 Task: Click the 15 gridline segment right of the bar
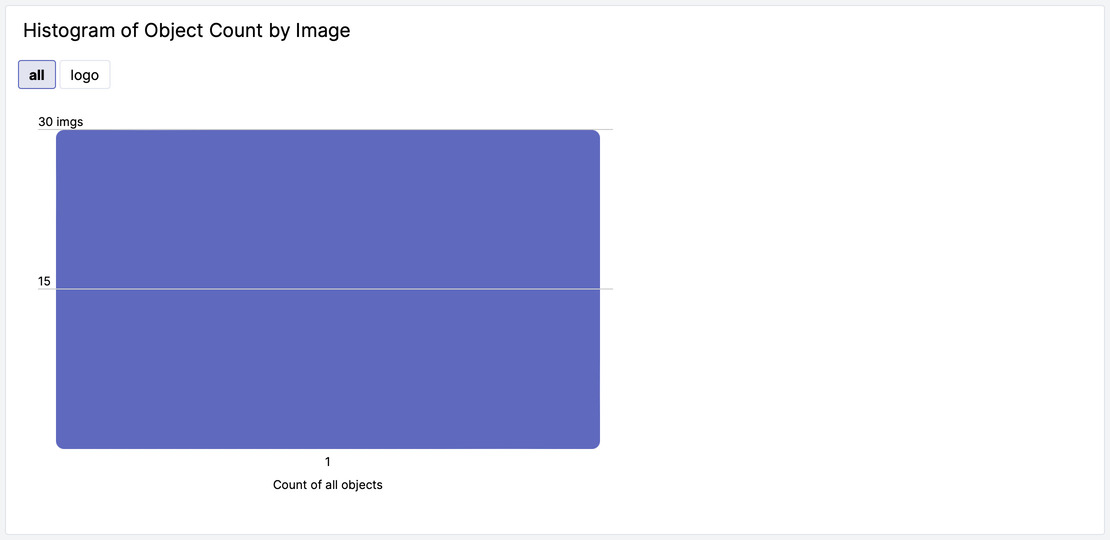coord(607,289)
